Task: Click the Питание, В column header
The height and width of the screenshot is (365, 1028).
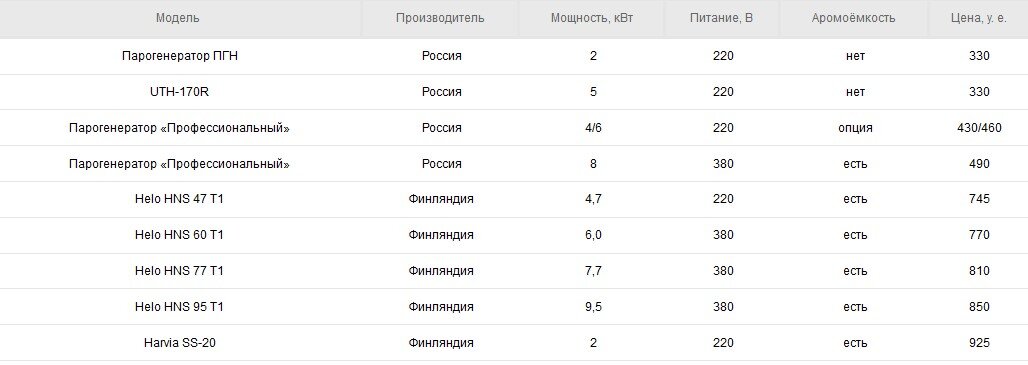Action: tap(721, 18)
